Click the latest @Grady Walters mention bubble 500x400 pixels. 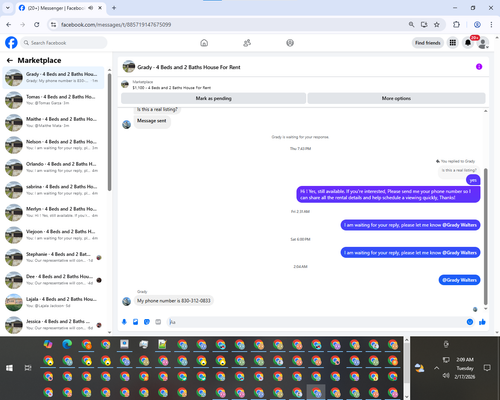click(459, 280)
